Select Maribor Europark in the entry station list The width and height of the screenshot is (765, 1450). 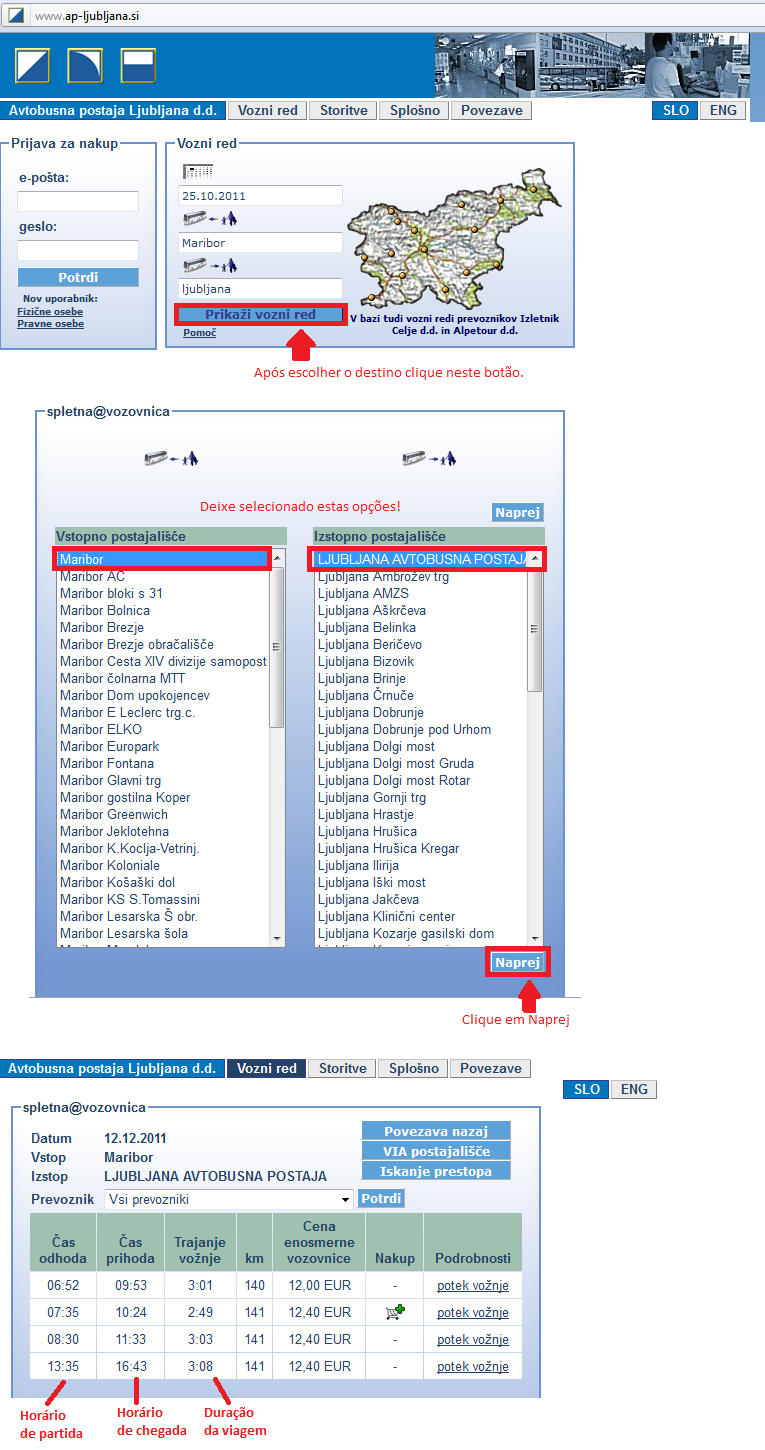click(109, 746)
